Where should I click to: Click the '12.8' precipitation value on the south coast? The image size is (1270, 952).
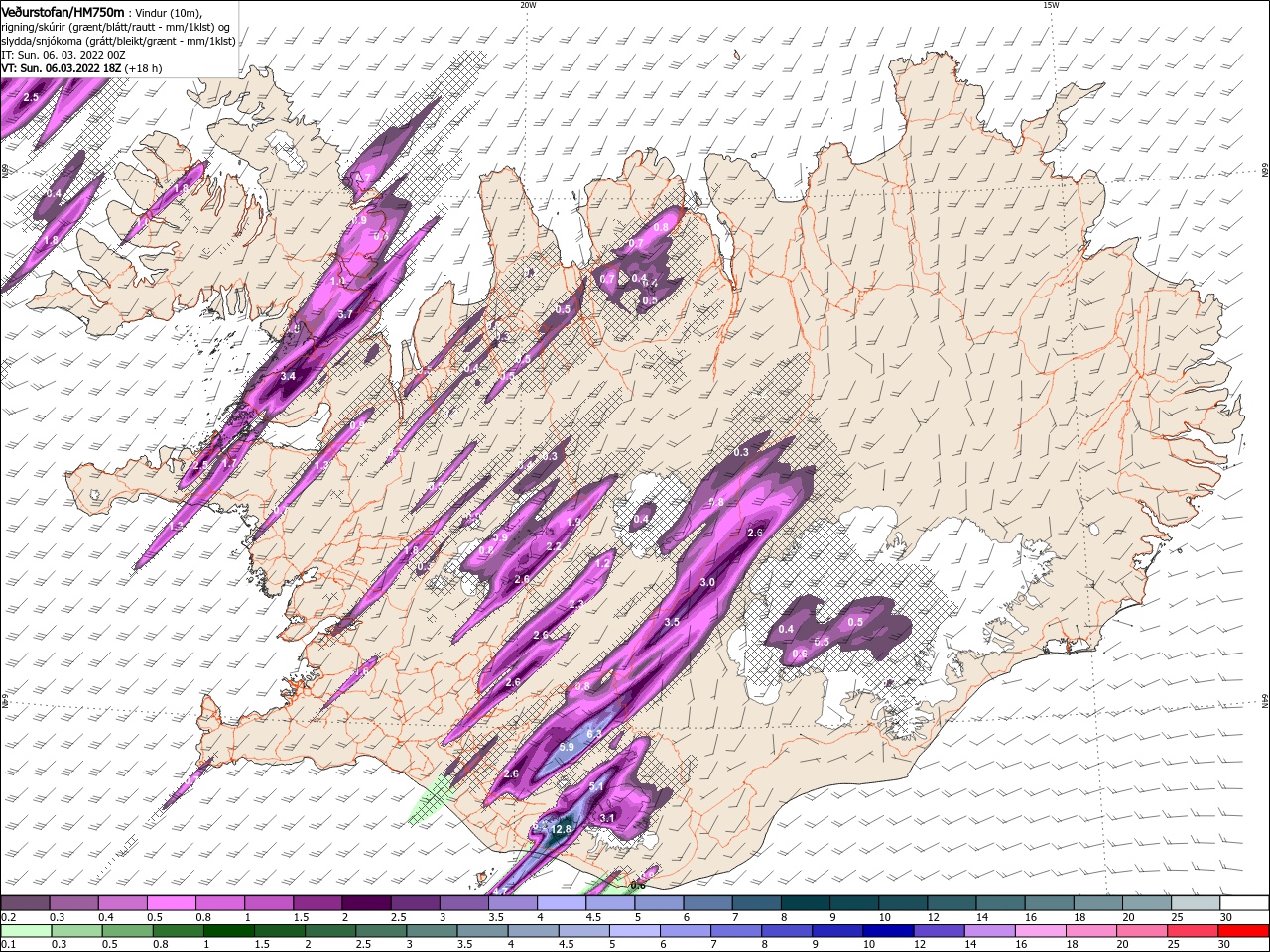pyautogui.click(x=562, y=829)
